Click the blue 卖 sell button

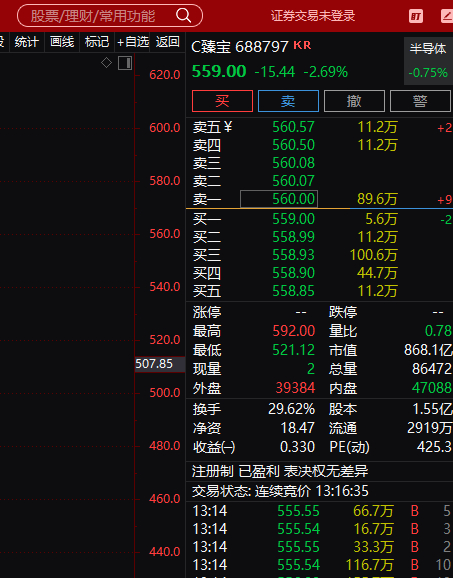point(288,101)
